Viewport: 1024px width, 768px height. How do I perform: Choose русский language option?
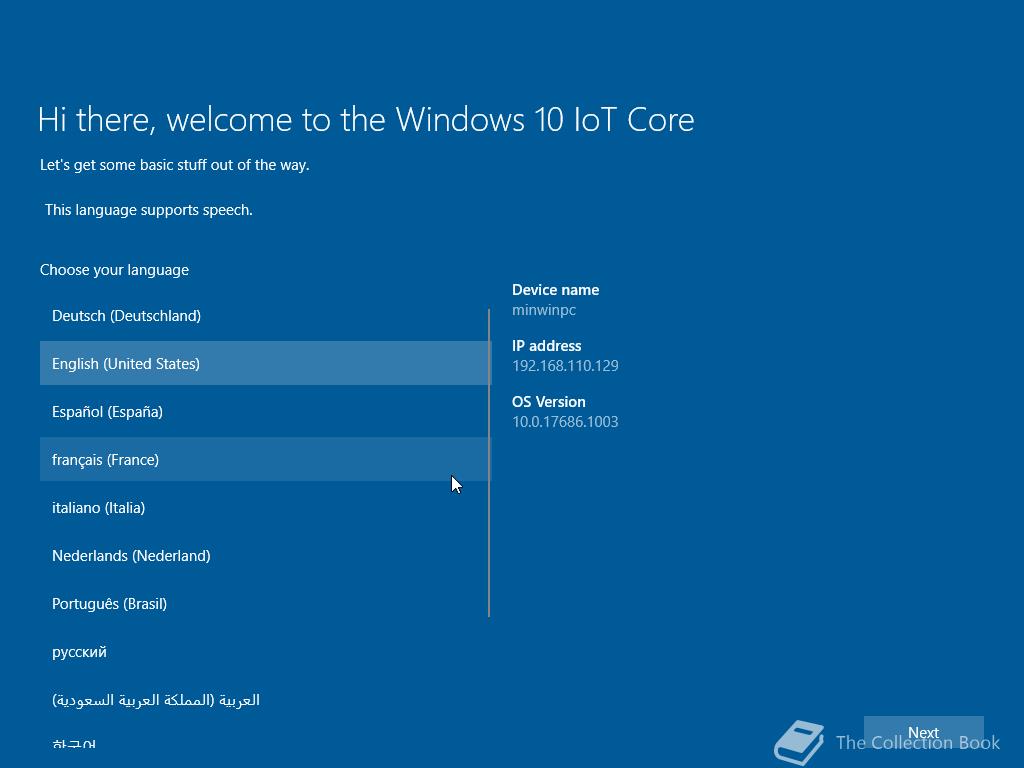coord(264,652)
